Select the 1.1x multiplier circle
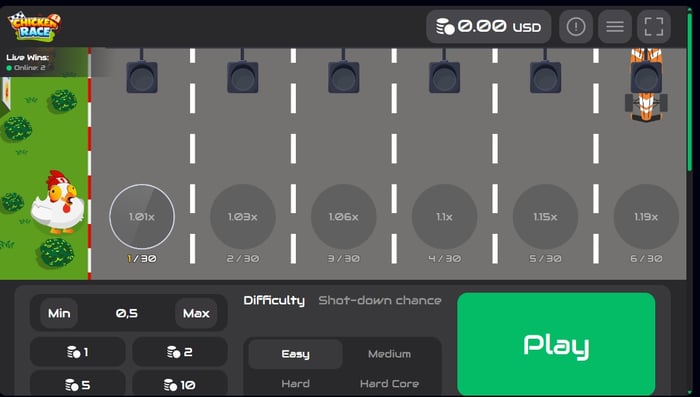This screenshot has height=397, width=700. 445,217
